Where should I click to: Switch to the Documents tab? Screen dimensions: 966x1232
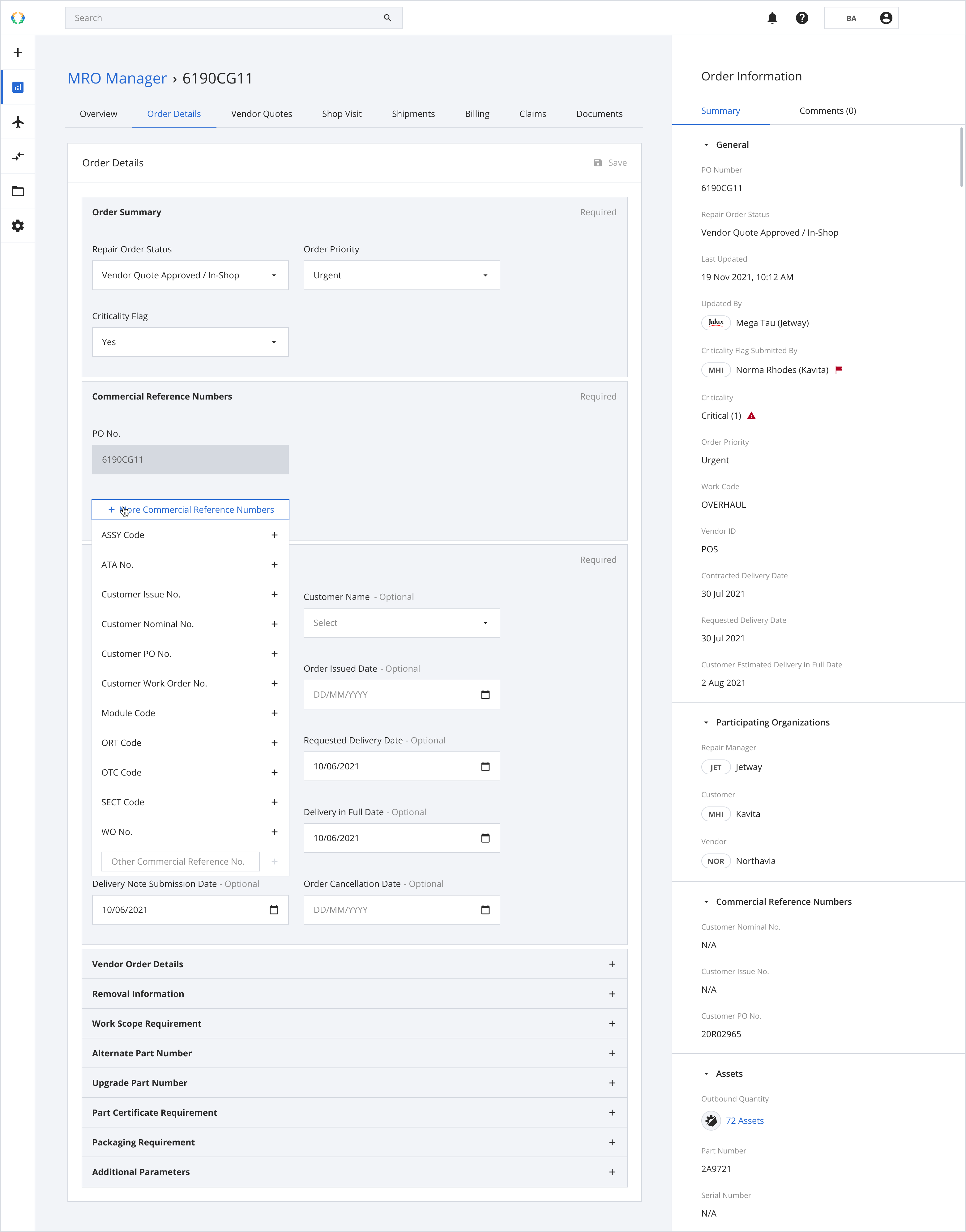[x=600, y=114]
